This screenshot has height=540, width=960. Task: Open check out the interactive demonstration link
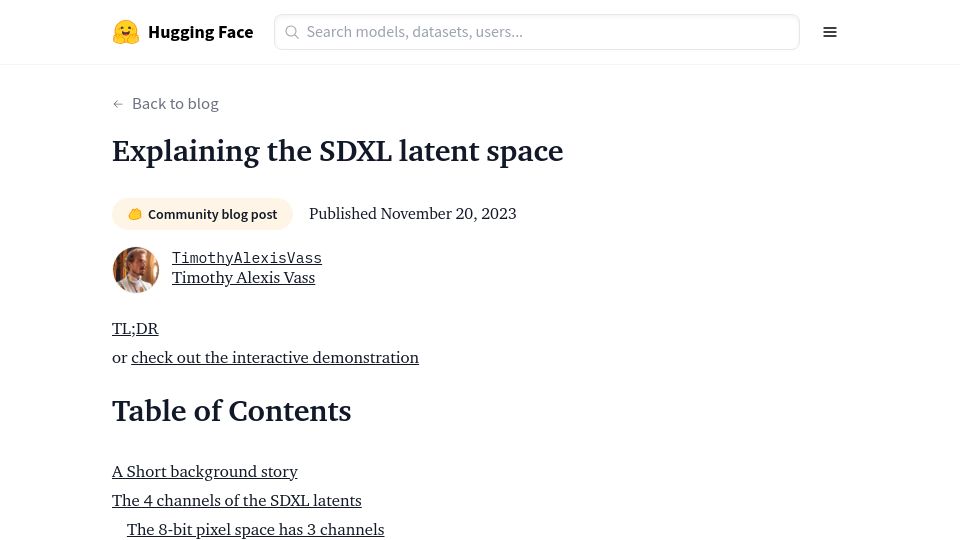coord(275,358)
